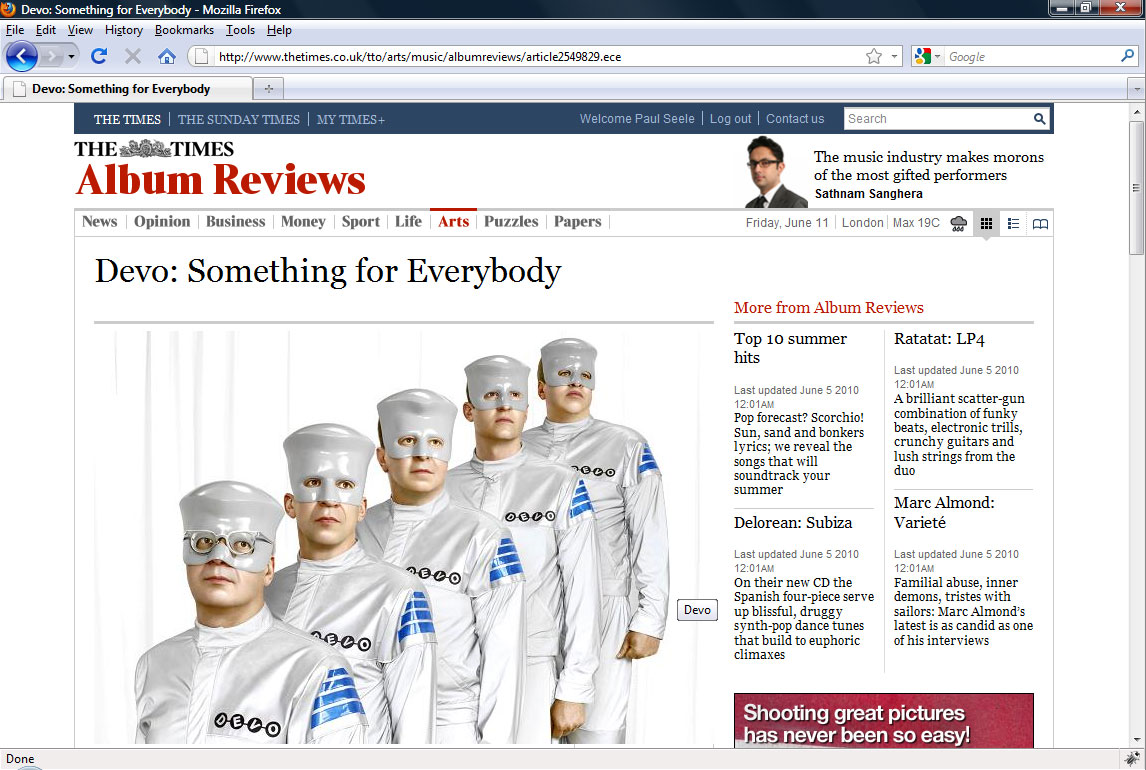Click the rain cloud weather icon
This screenshot has width=1146, height=770.
tap(958, 224)
